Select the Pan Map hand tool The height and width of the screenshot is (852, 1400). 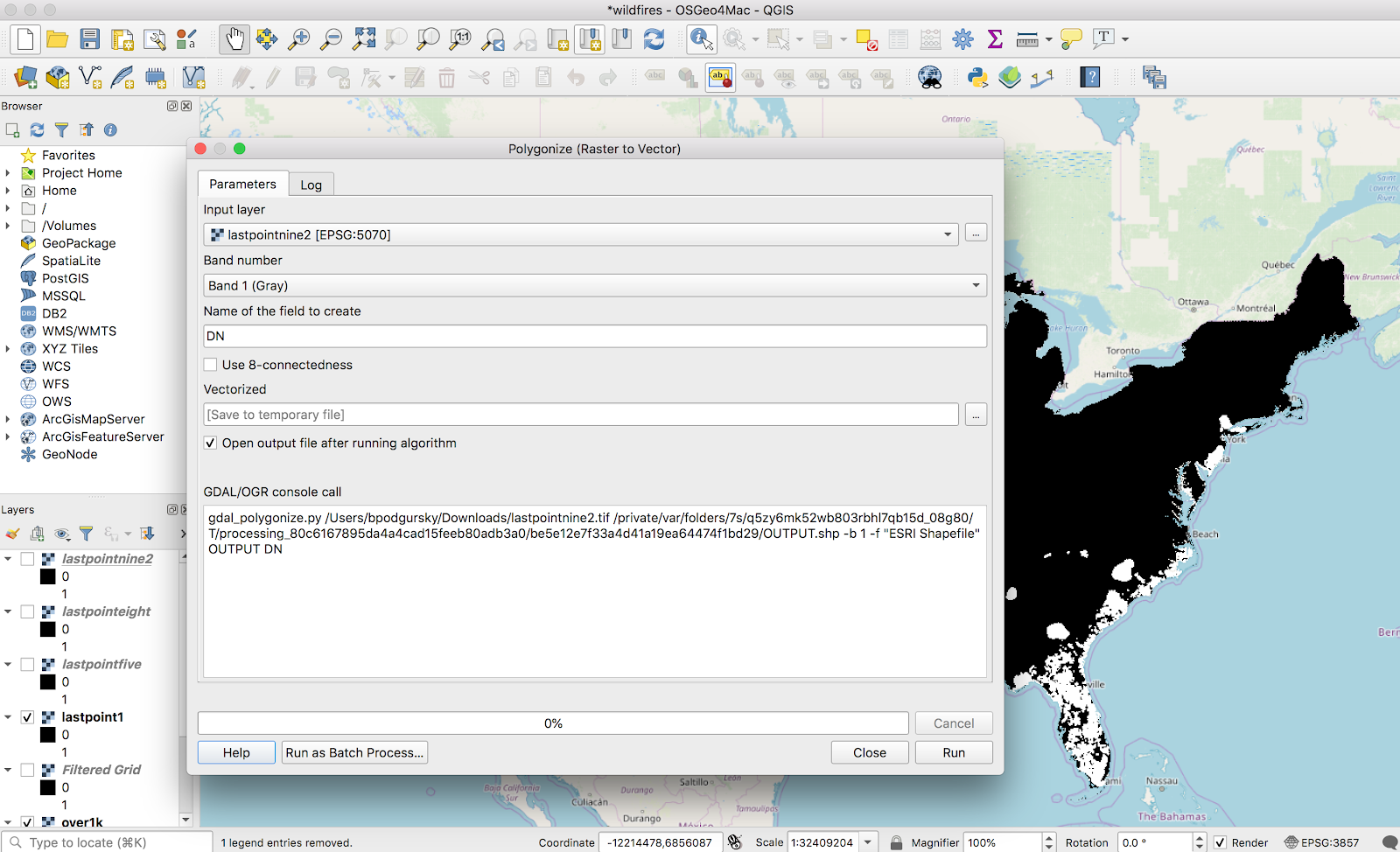point(234,39)
